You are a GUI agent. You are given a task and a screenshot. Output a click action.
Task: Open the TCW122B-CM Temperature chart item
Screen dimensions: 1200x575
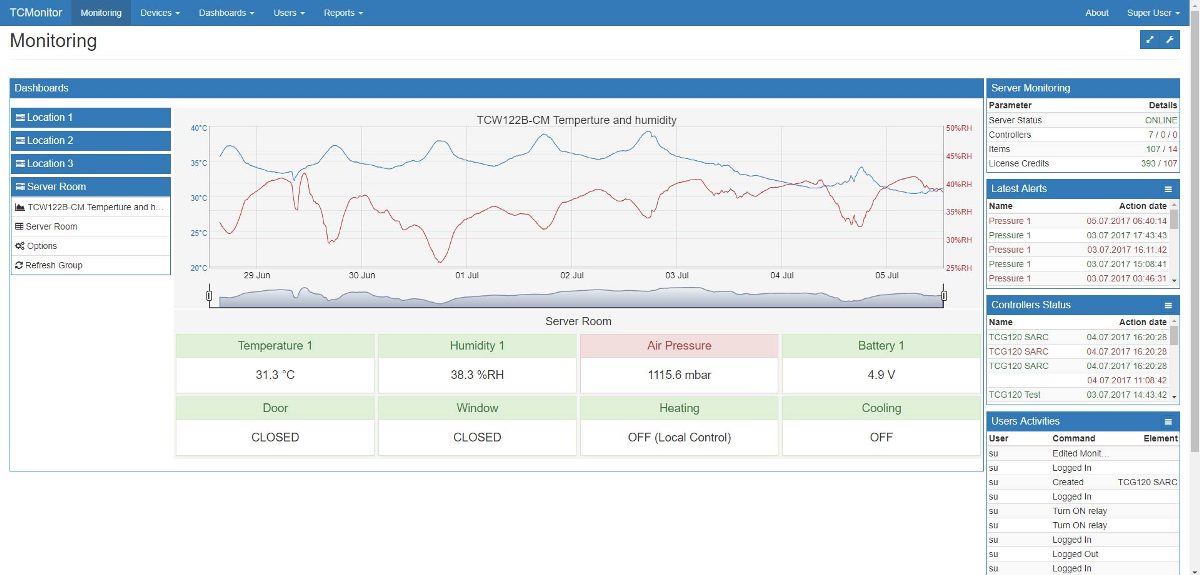pos(91,207)
